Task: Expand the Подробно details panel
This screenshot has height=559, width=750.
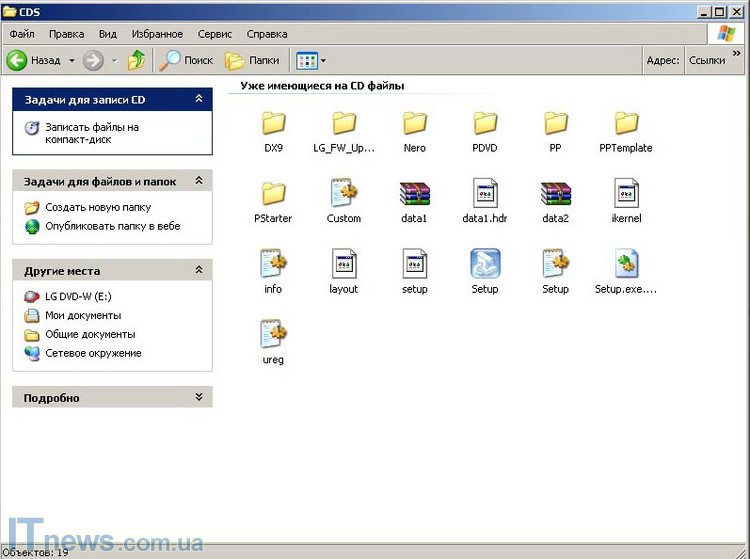Action: (x=199, y=397)
